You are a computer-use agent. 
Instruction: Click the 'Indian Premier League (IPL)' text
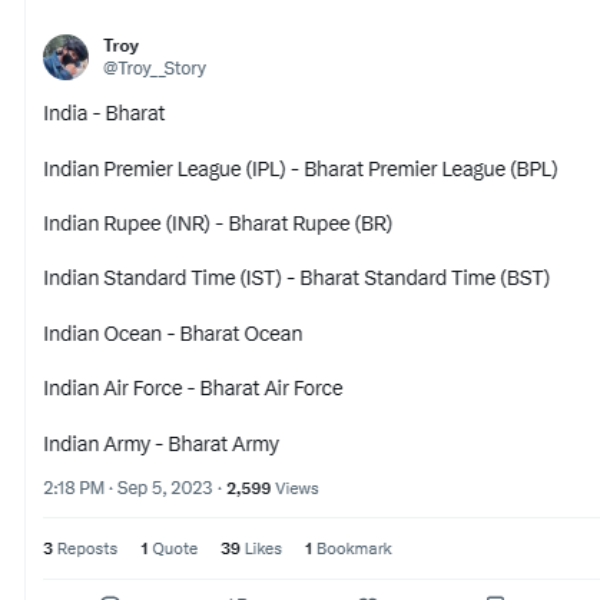click(164, 169)
